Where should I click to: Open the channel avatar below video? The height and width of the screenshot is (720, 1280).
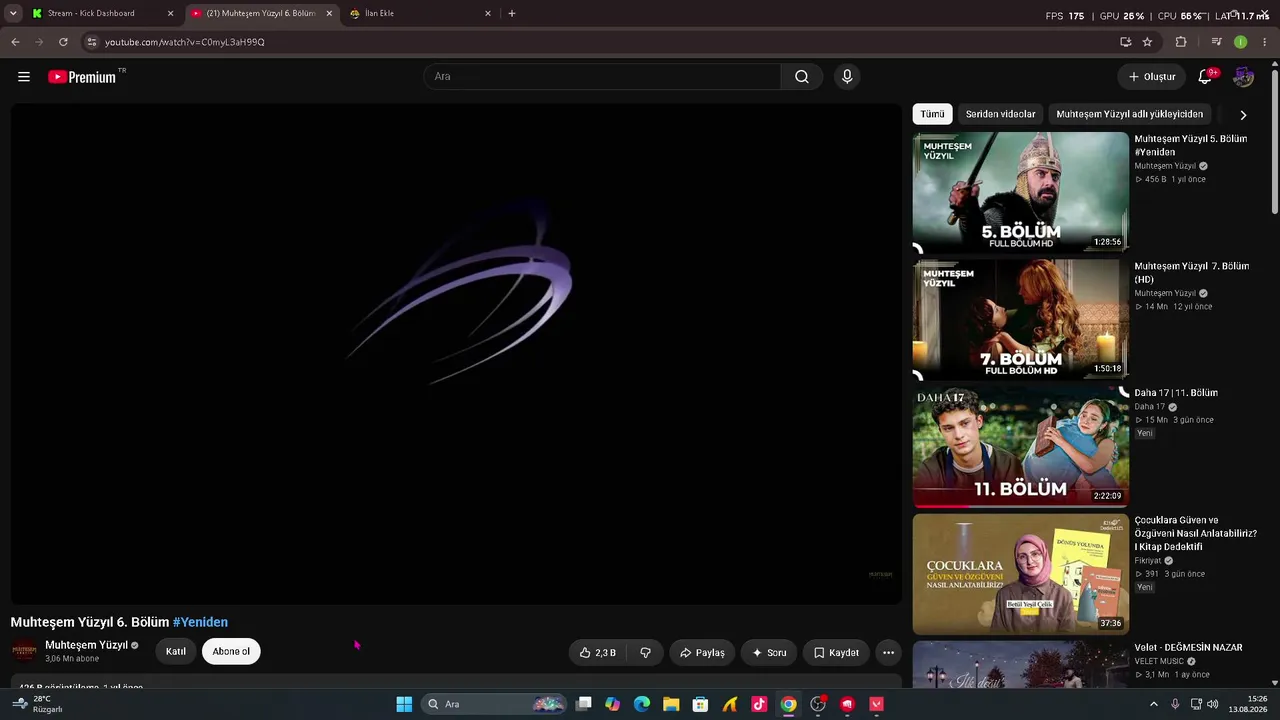tap(25, 651)
